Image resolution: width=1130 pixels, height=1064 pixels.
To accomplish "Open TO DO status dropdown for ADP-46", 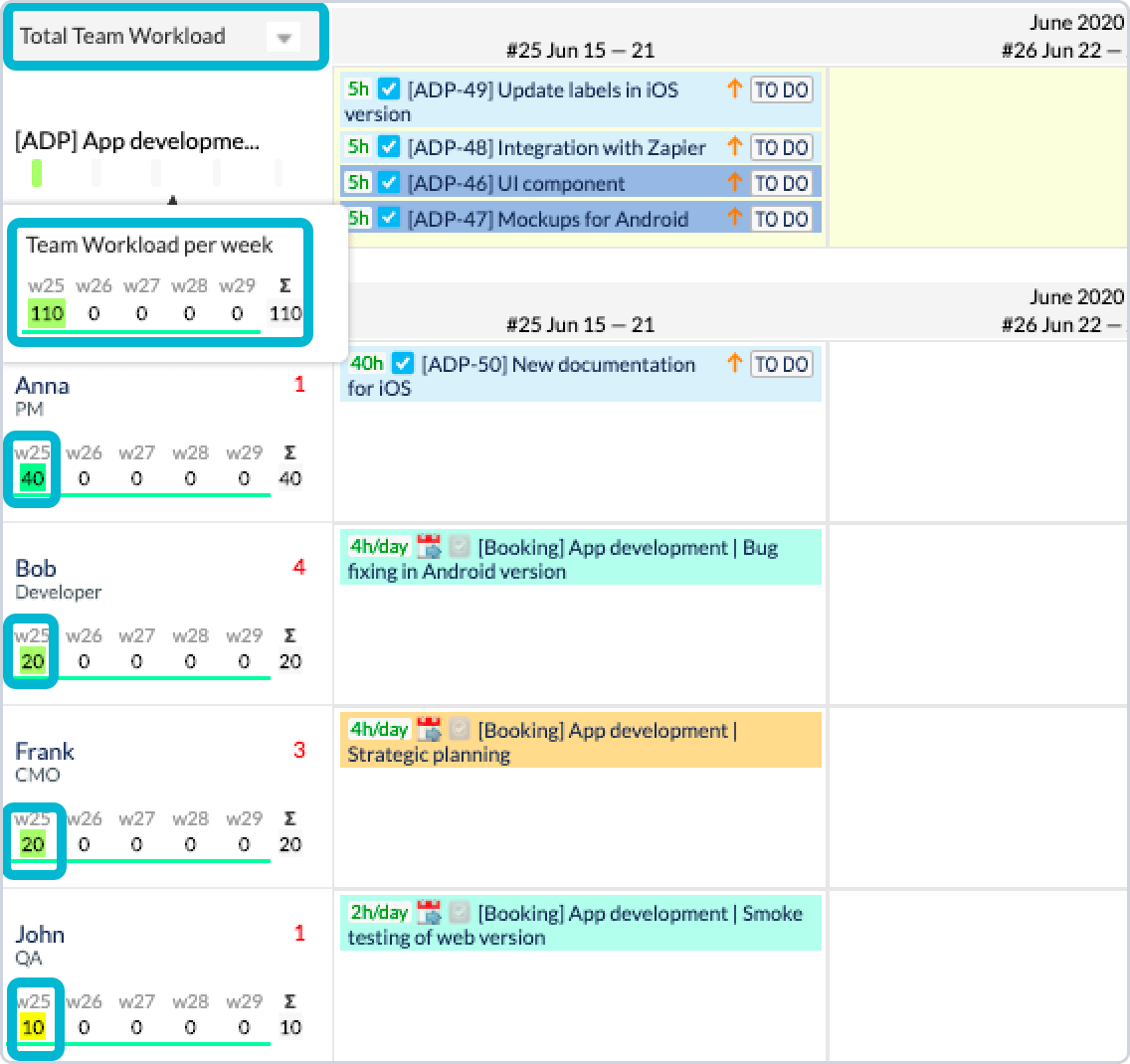I will point(781,183).
